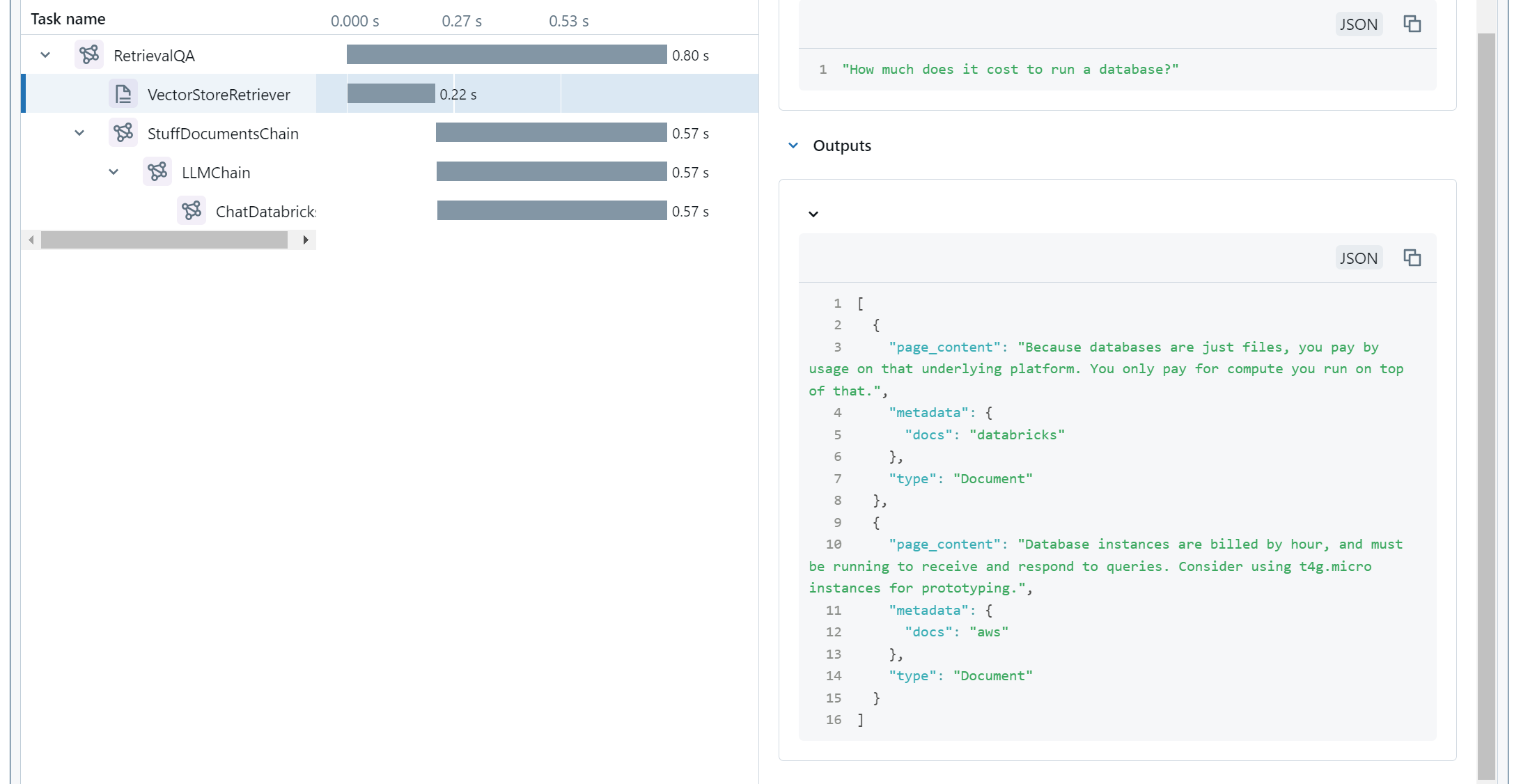The height and width of the screenshot is (784, 1521).
Task: Collapse the LLMChain tree node
Action: coord(114,172)
